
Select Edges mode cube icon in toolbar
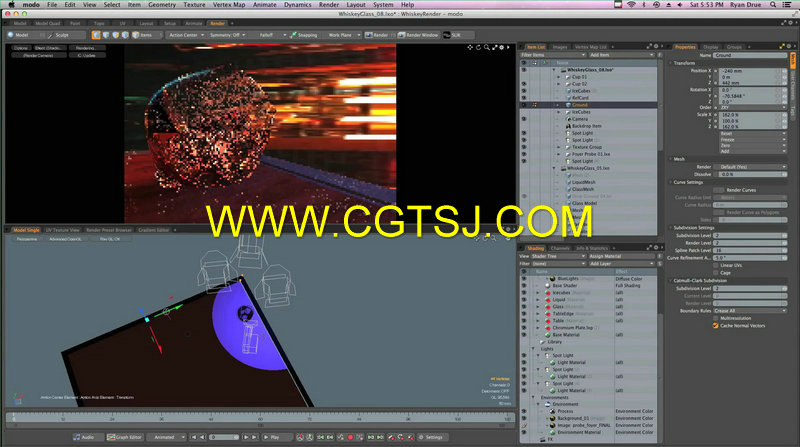[x=106, y=35]
